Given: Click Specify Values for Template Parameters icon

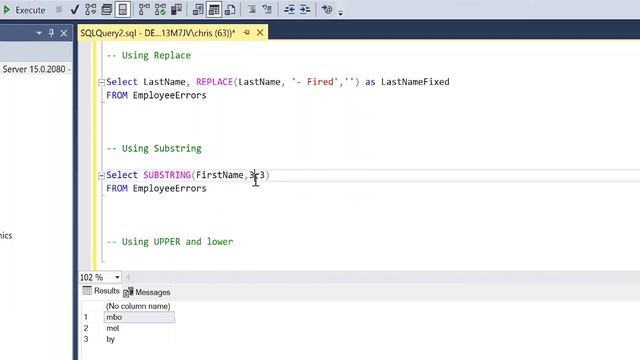Looking at the screenshot, I should coord(327,9).
